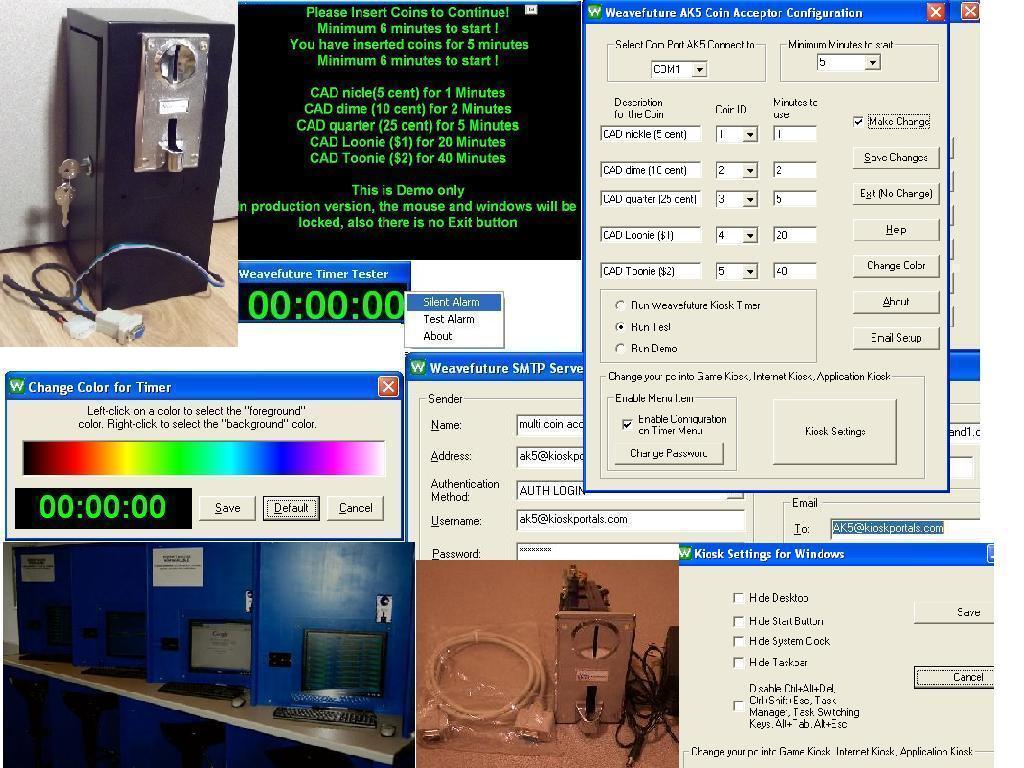Click the W icon in SMTP Server window title
The width and height of the screenshot is (1024, 768).
point(417,368)
